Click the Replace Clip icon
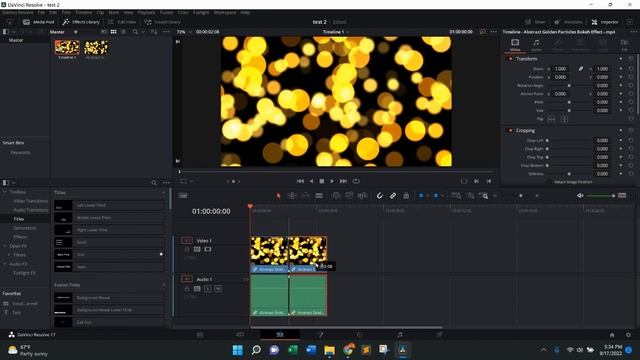640x360 pixels. pyautogui.click(x=362, y=196)
